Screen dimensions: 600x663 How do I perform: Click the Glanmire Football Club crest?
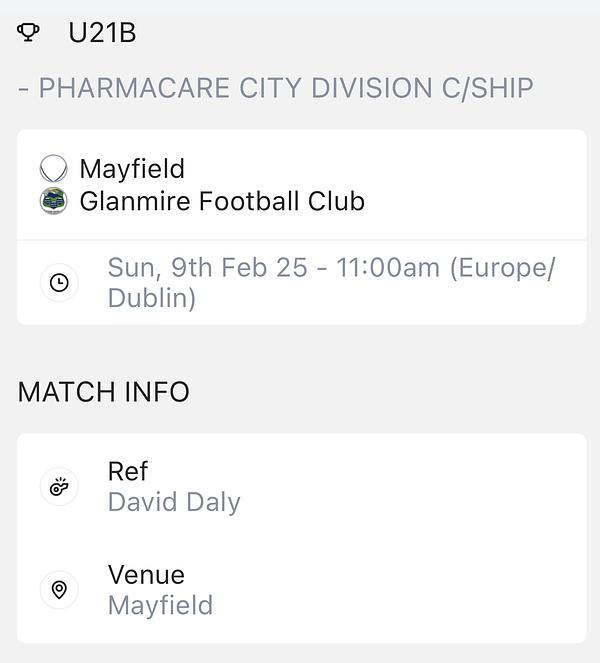pos(53,201)
